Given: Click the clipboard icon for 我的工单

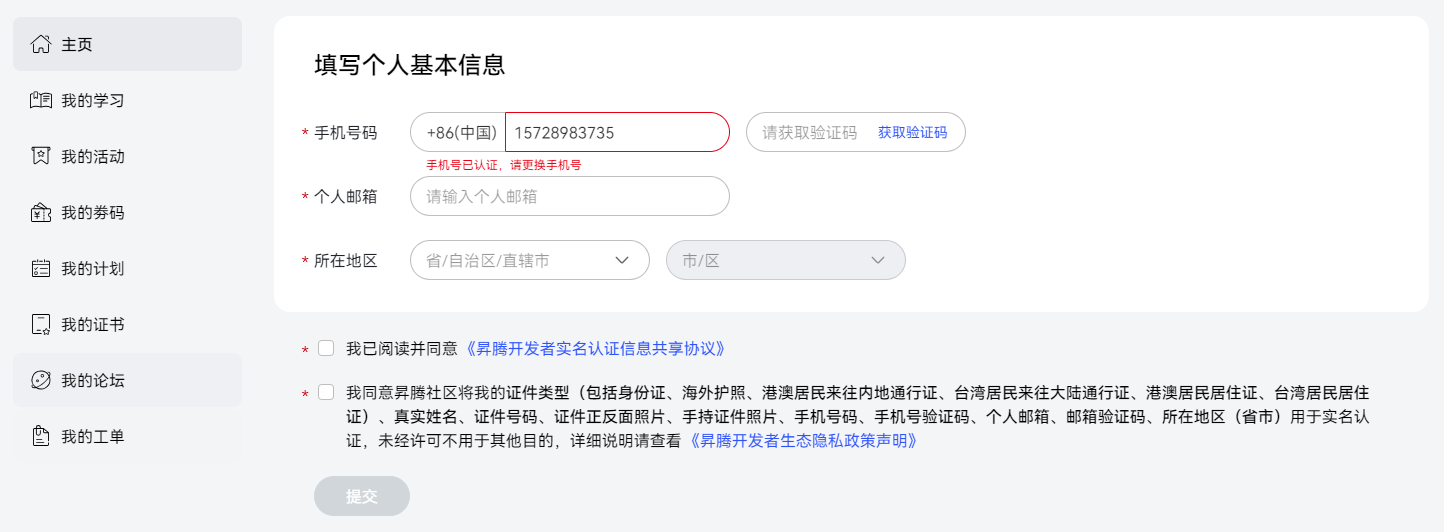Looking at the screenshot, I should [41, 436].
